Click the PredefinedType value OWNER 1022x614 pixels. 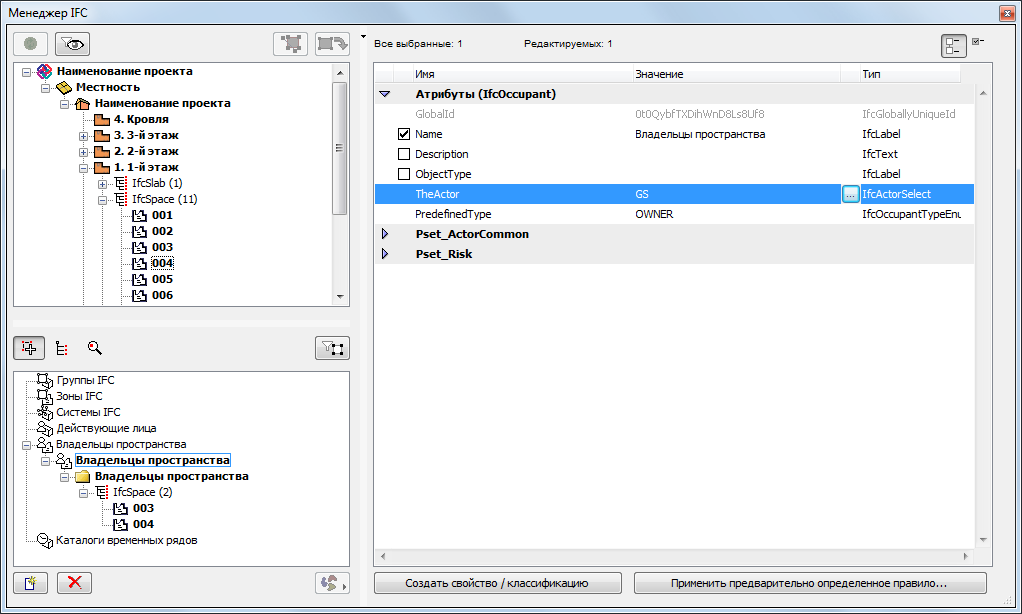point(654,214)
